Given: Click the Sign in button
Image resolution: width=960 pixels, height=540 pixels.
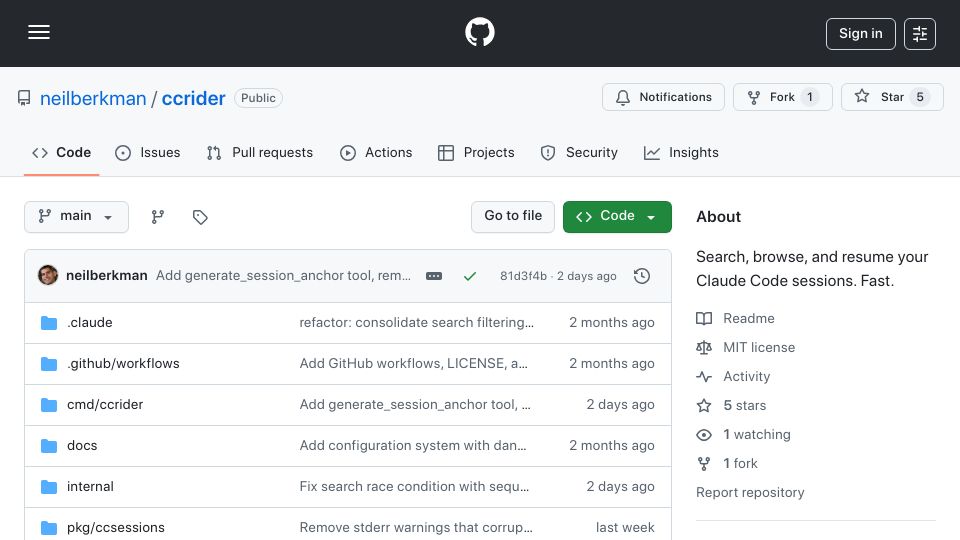Looking at the screenshot, I should click(860, 34).
